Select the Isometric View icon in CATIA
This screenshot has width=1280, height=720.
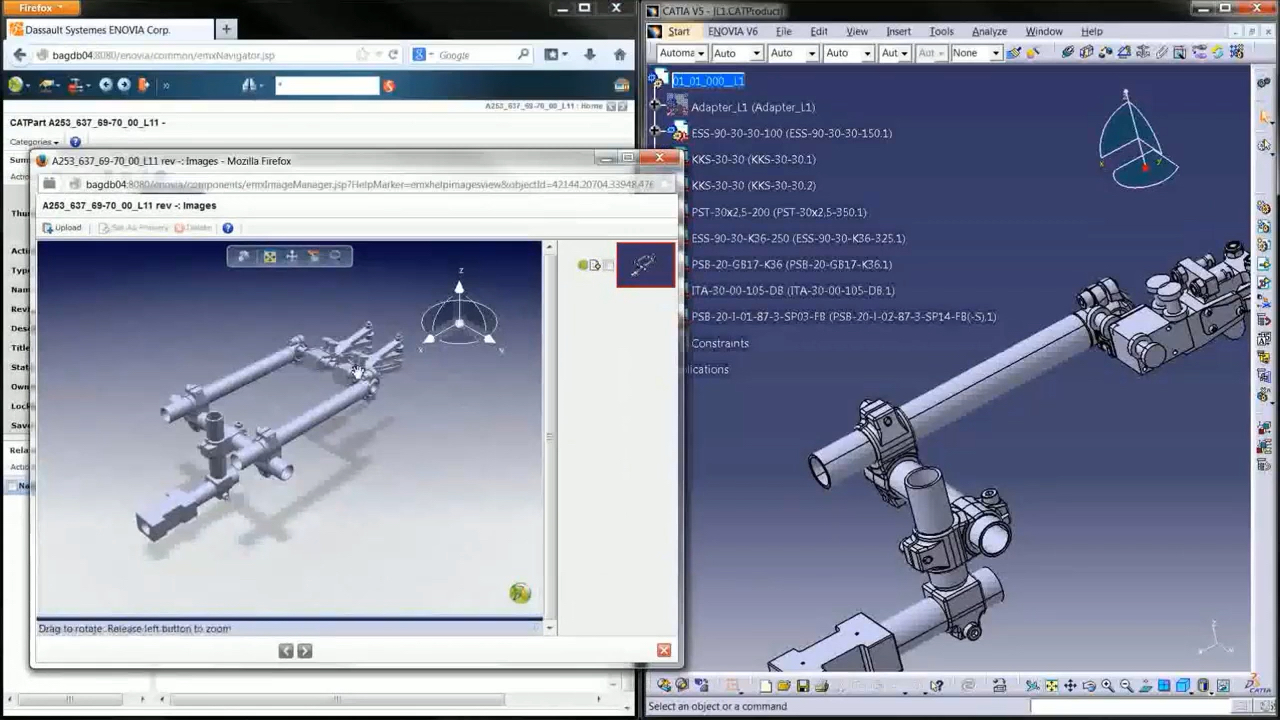pyautogui.click(x=1182, y=685)
